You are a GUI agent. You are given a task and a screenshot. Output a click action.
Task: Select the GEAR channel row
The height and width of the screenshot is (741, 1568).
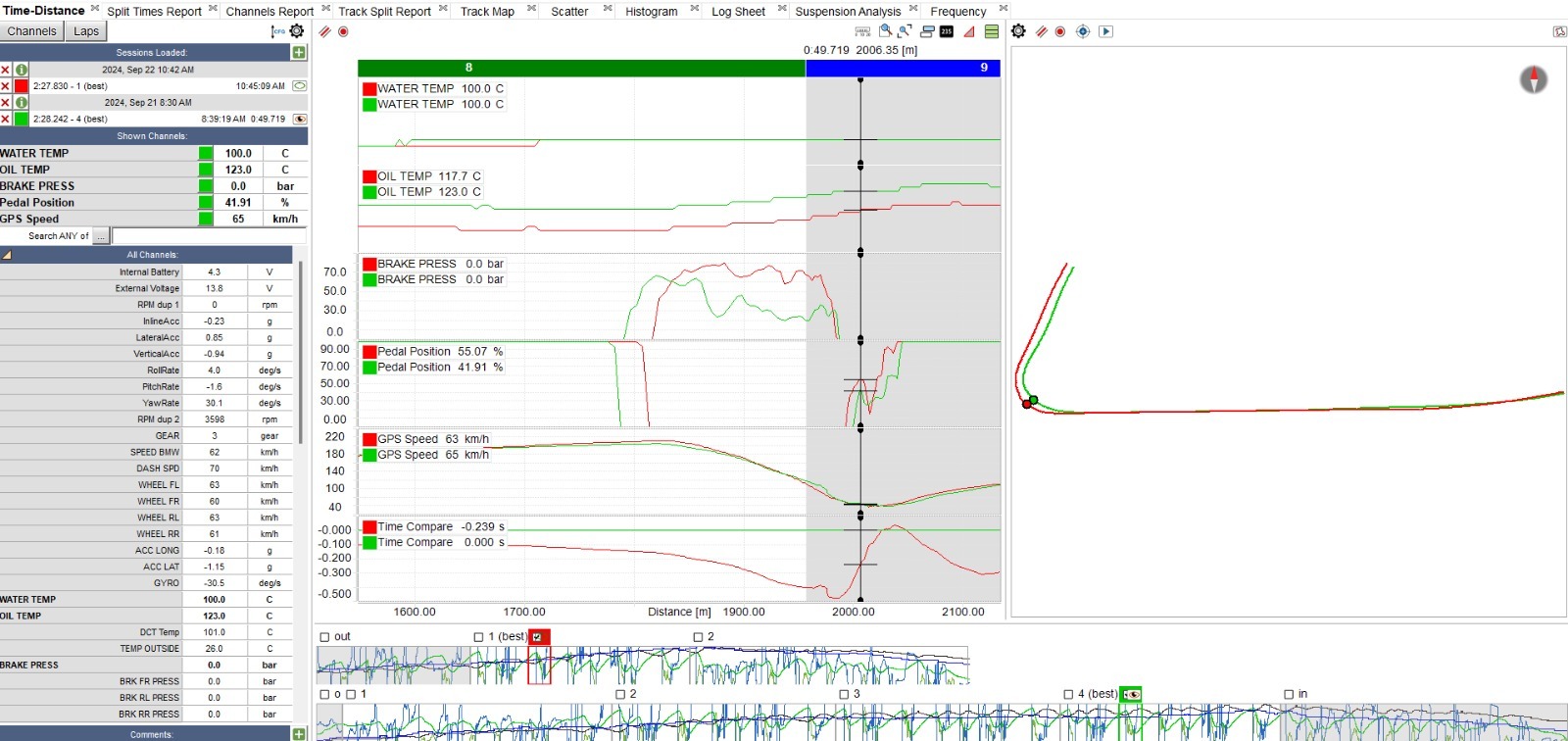point(147,436)
